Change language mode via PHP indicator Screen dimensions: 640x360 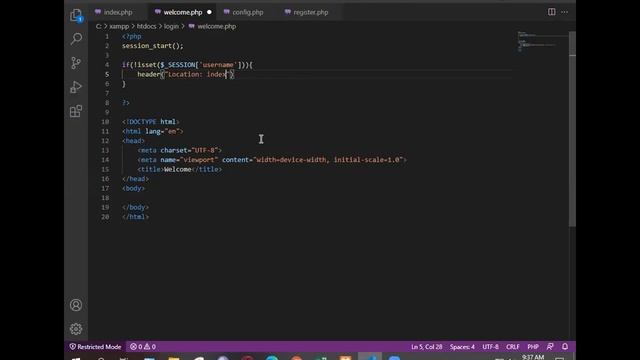point(533,347)
